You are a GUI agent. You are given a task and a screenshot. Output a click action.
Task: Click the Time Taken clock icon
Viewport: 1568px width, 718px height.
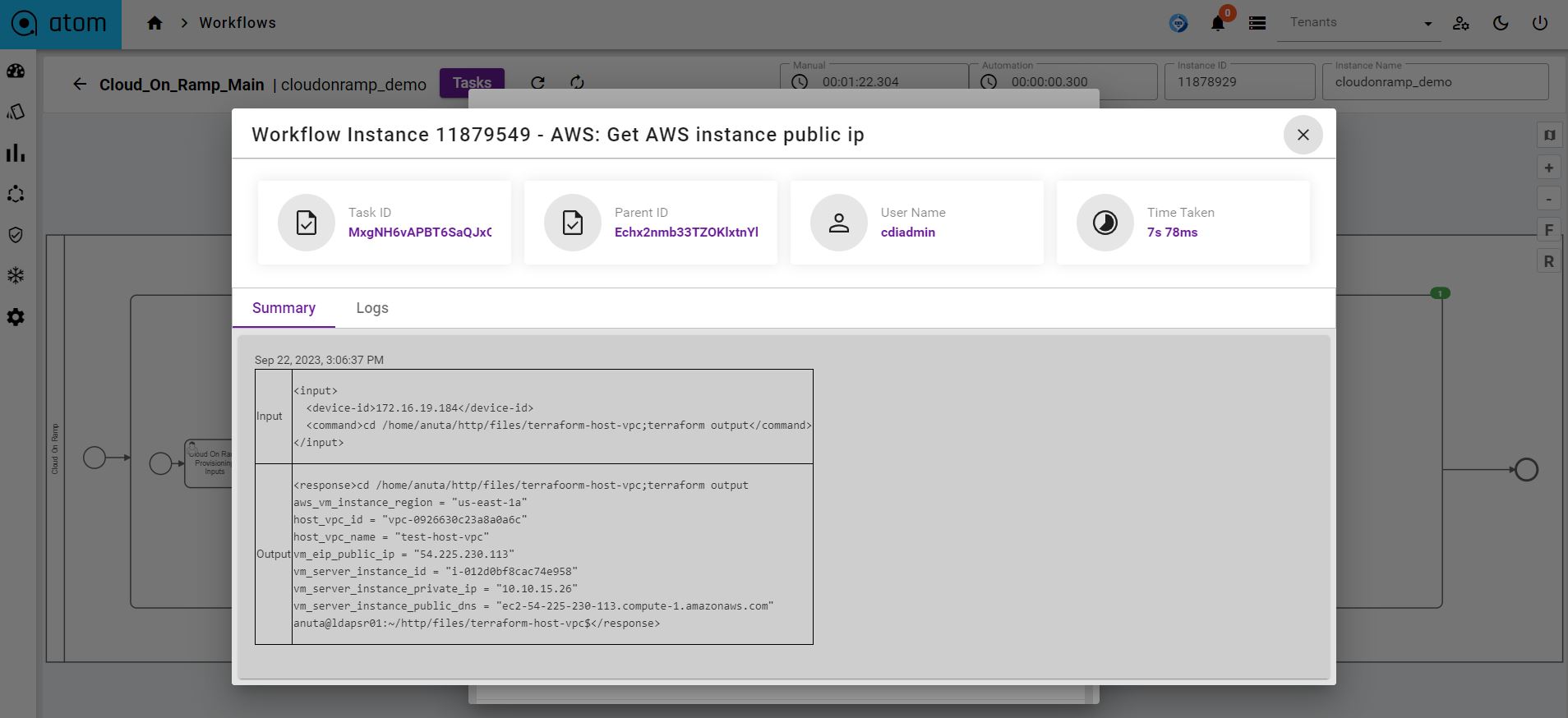1105,223
